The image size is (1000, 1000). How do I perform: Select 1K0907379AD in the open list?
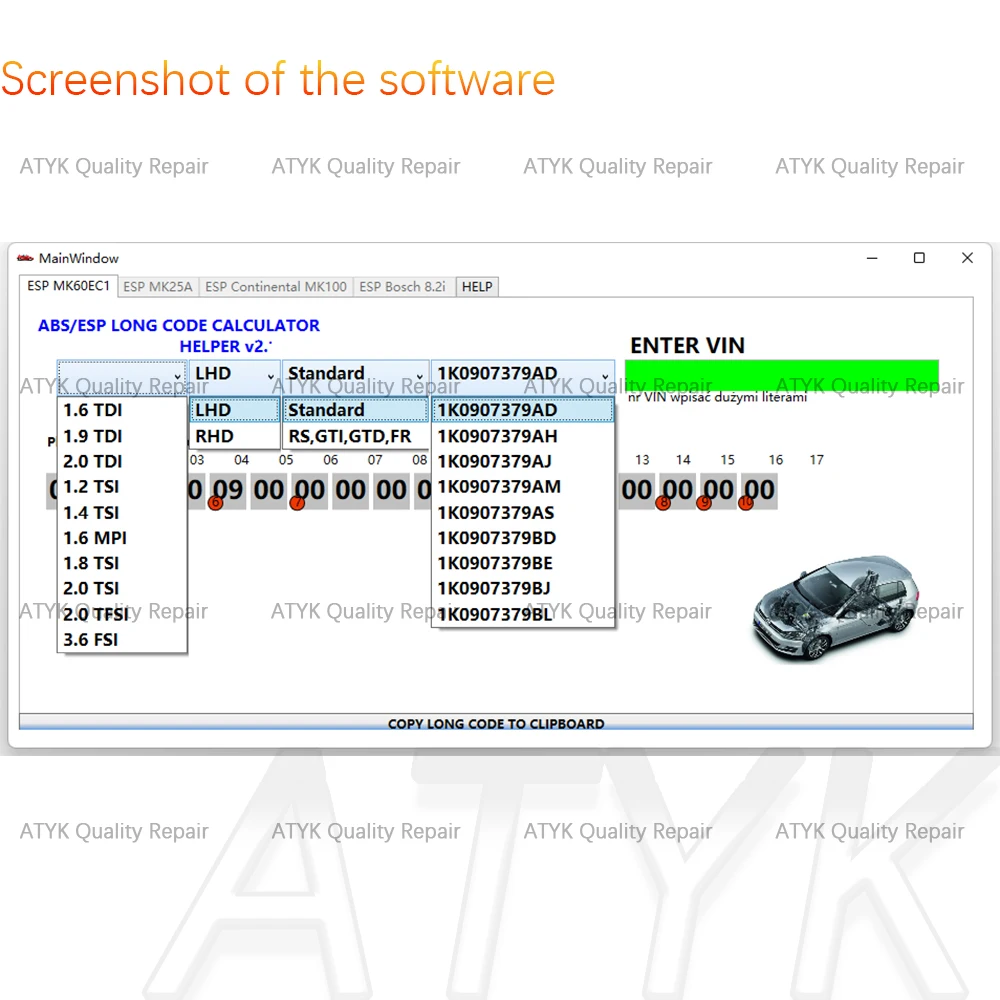pyautogui.click(x=523, y=410)
